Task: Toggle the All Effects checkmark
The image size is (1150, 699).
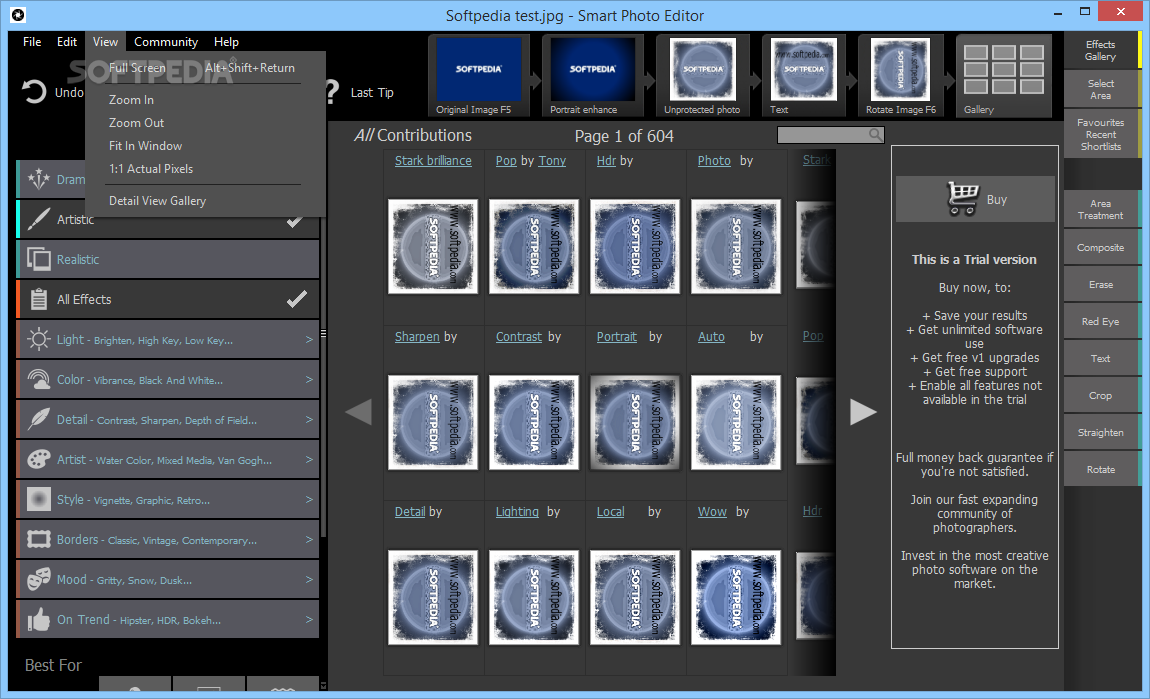Action: pyautogui.click(x=296, y=299)
